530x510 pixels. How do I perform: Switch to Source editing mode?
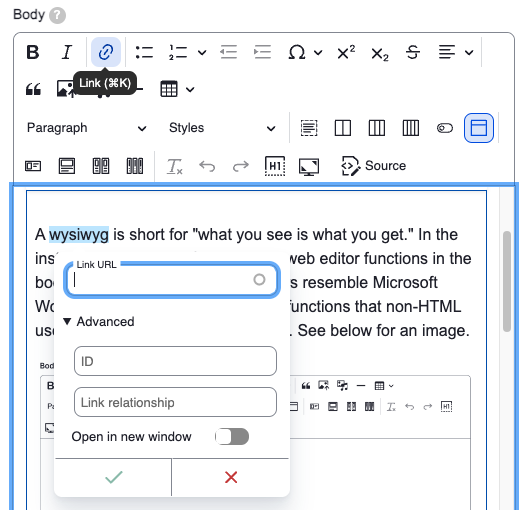[x=374, y=166]
